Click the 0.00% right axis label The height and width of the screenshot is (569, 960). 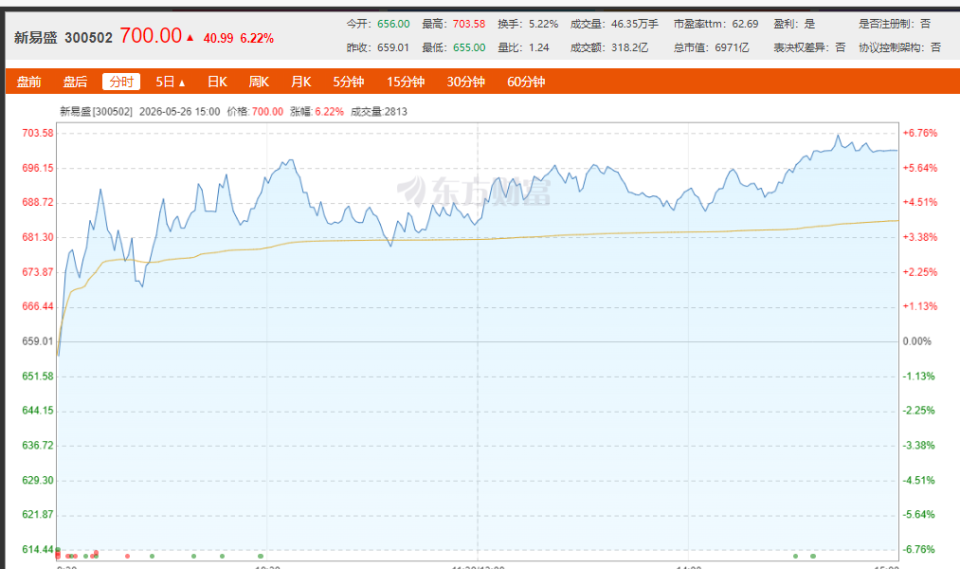[x=917, y=341]
